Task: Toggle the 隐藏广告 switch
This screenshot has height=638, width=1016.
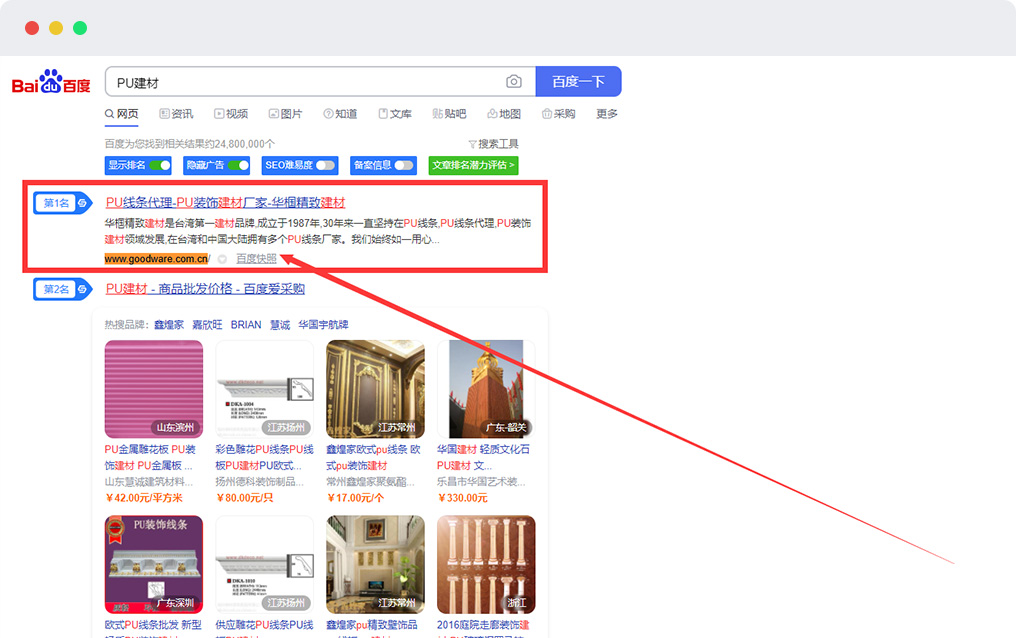Action: (238, 165)
